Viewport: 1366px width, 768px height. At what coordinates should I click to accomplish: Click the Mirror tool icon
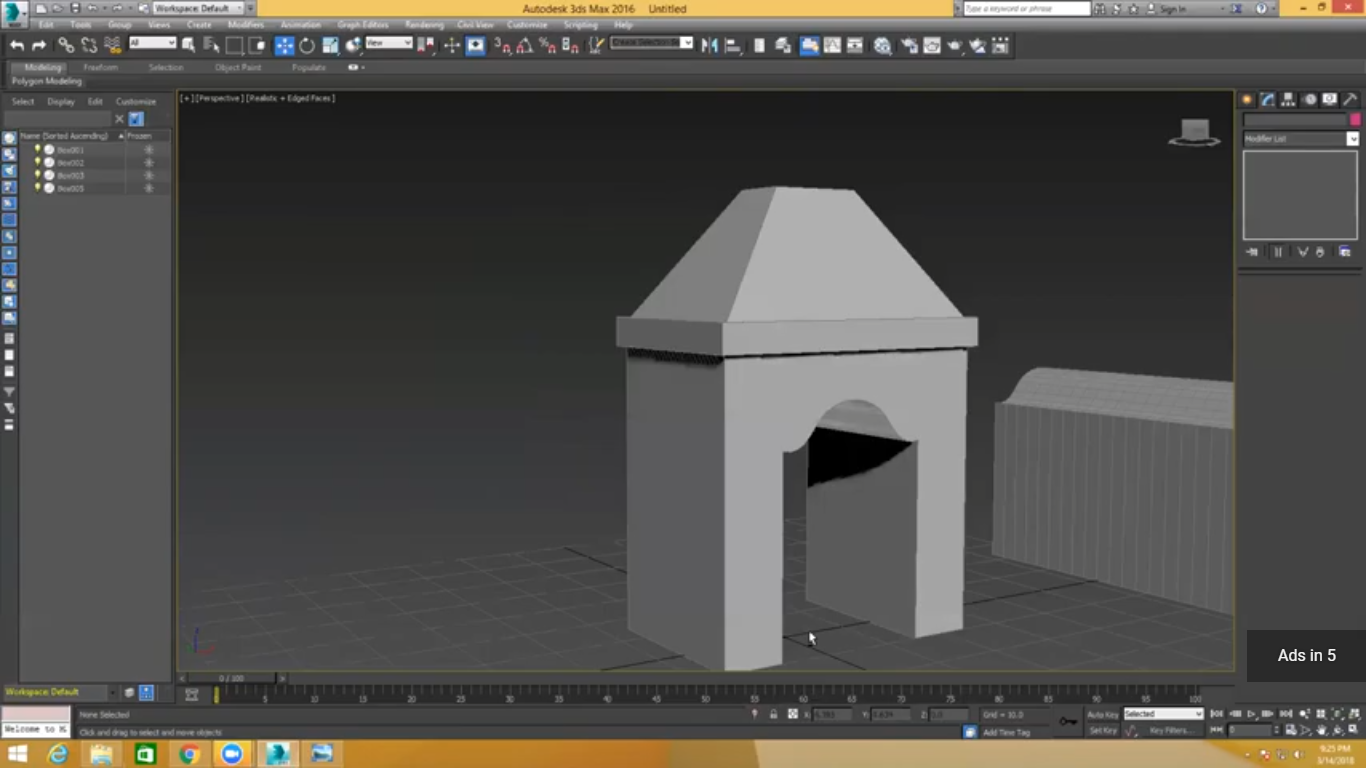[709, 45]
